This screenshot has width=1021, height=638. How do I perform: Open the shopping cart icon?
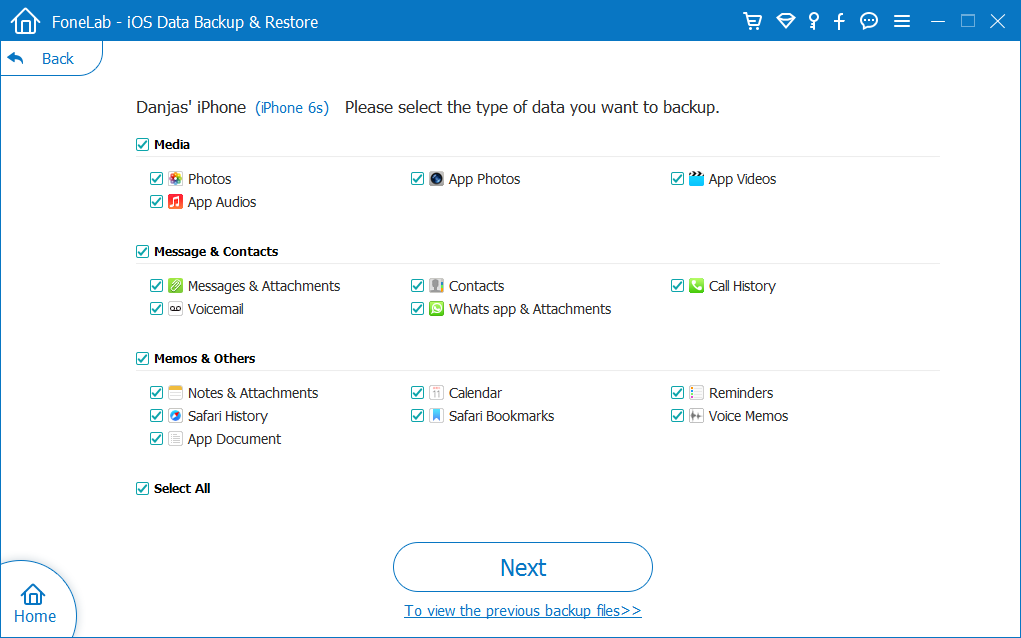[x=753, y=21]
